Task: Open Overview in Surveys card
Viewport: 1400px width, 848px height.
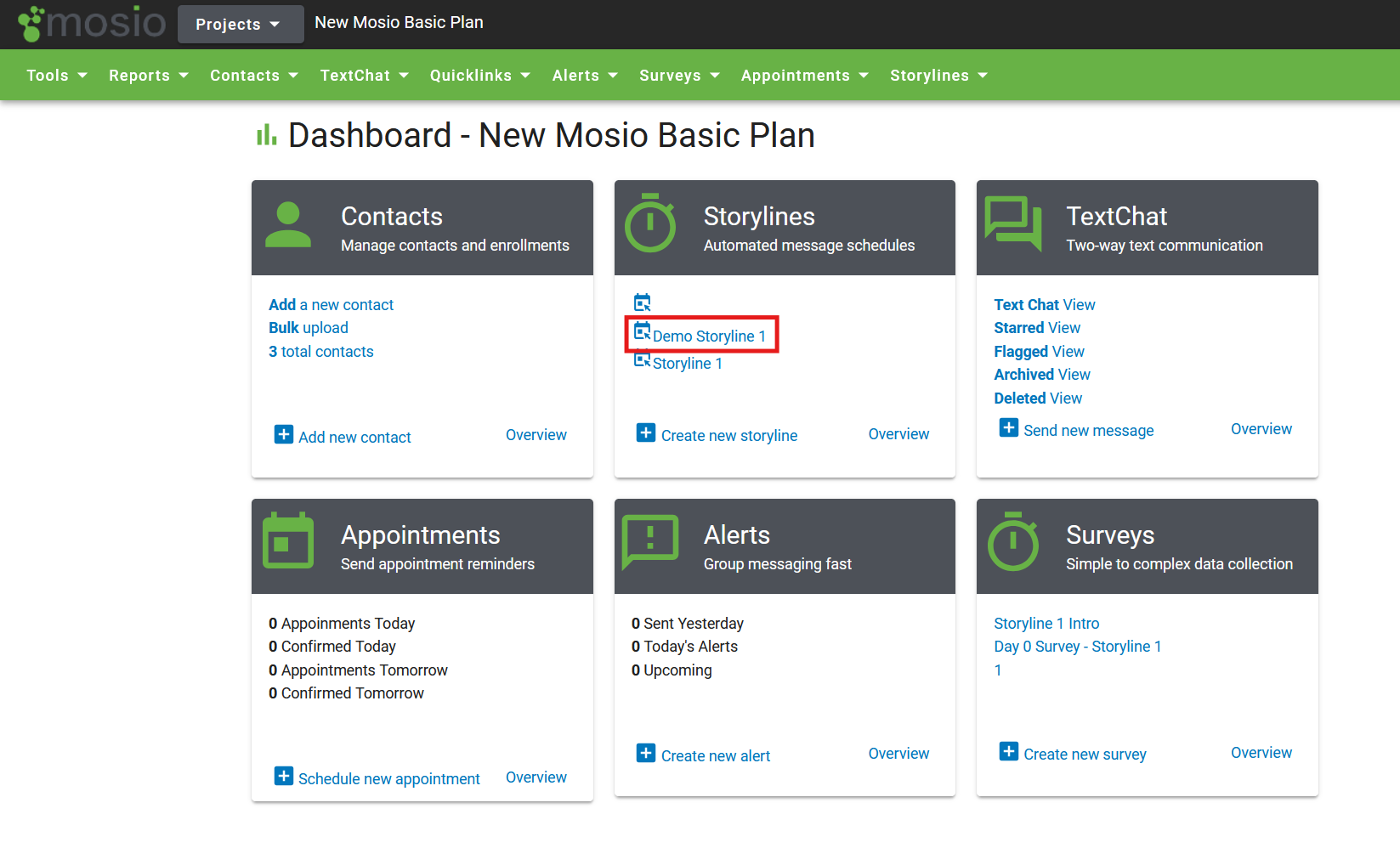Action: [1261, 753]
